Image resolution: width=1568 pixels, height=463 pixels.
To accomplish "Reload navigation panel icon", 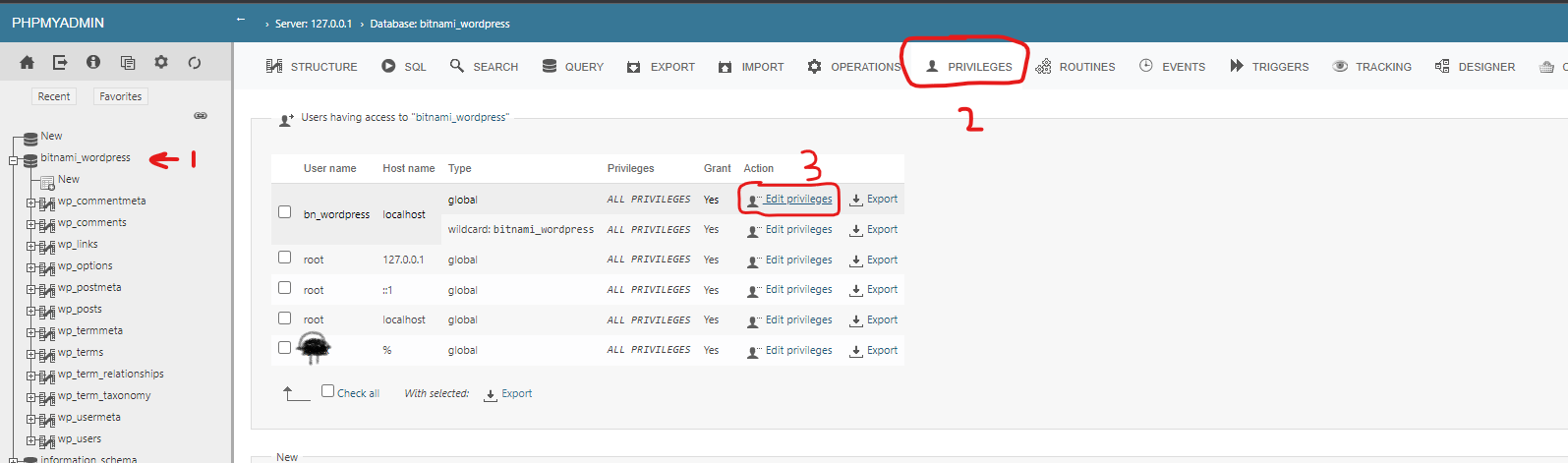I will (195, 62).
